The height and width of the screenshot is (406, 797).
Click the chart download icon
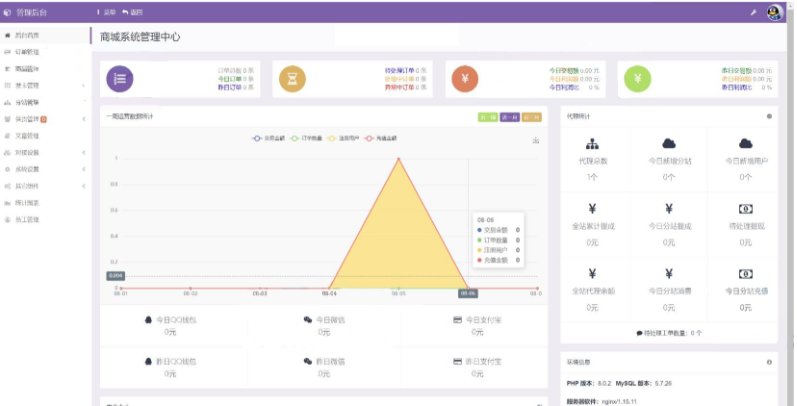[536, 140]
